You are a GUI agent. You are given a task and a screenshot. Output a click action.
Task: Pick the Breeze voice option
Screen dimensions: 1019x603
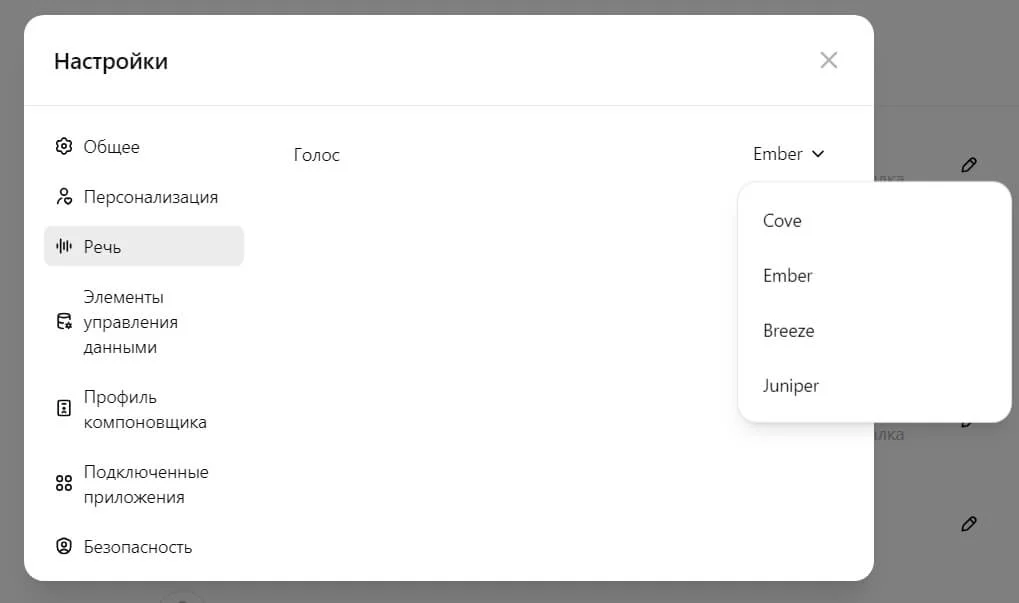pos(789,331)
